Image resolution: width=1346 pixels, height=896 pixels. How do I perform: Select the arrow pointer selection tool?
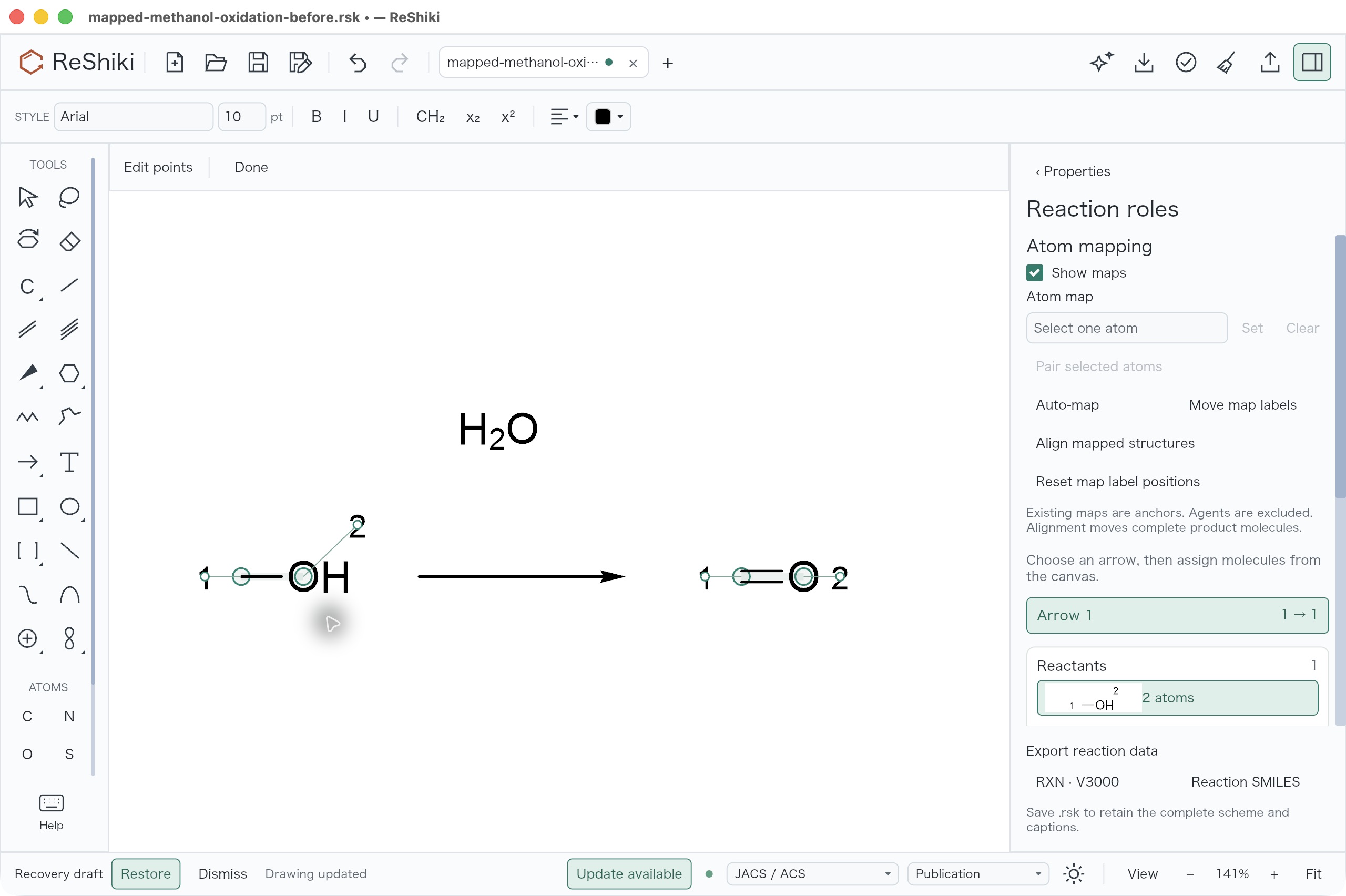(x=27, y=197)
